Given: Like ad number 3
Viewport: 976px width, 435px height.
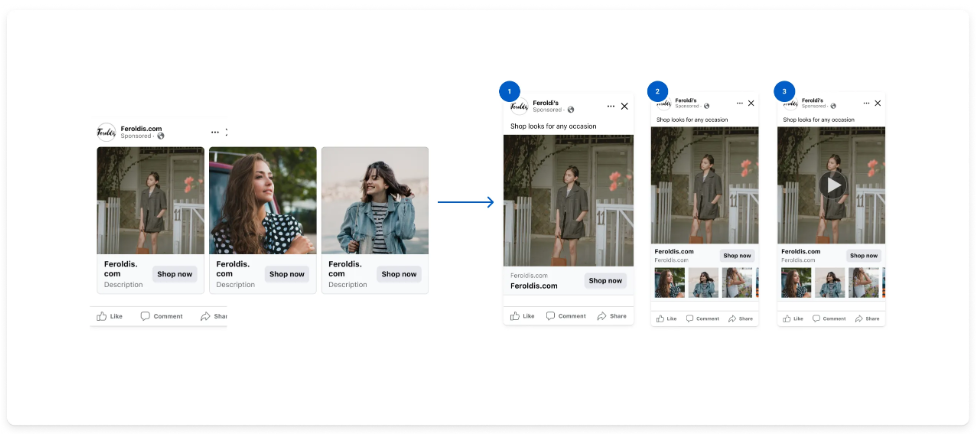Looking at the screenshot, I should pyautogui.click(x=792, y=319).
